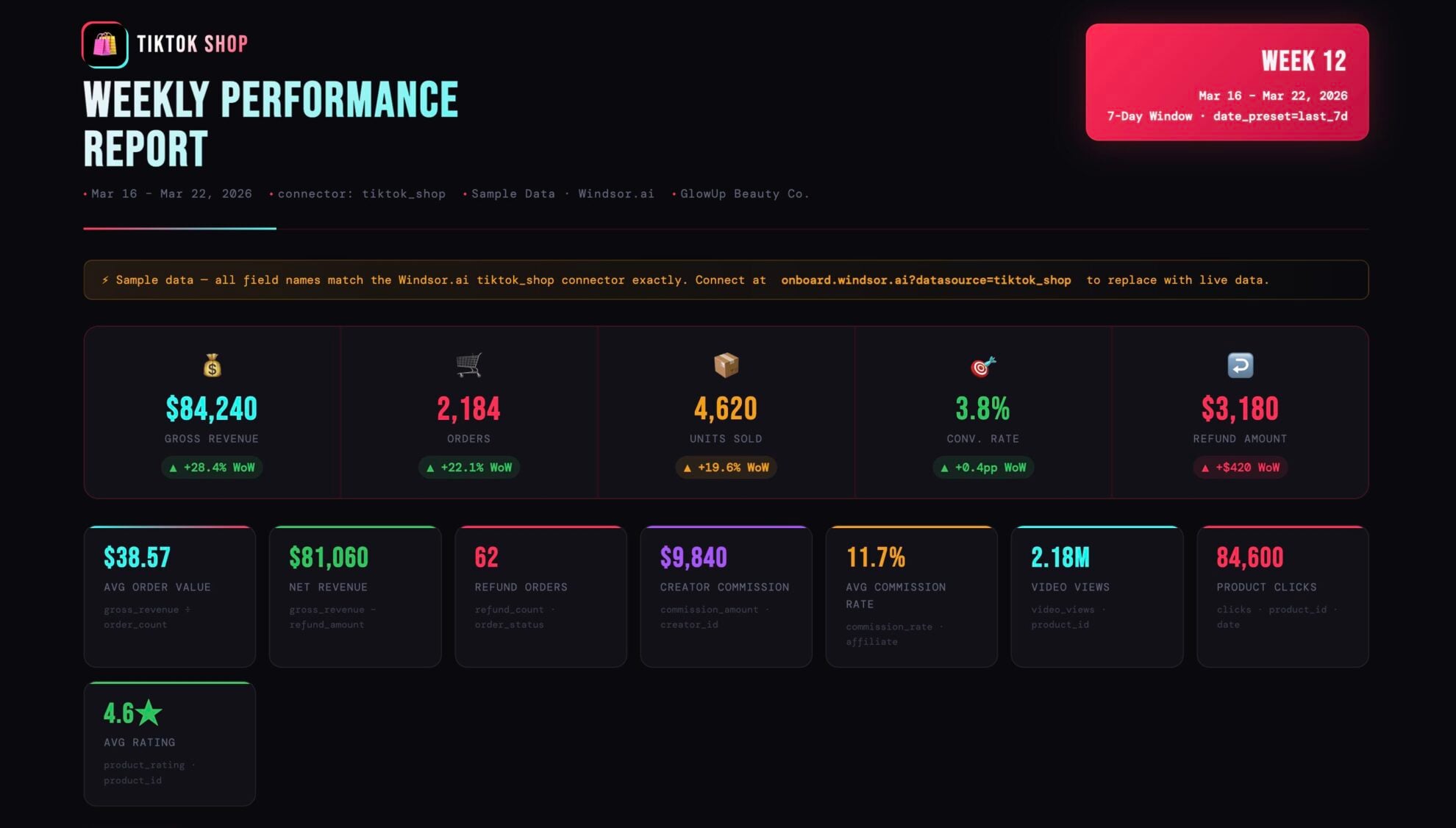The height and width of the screenshot is (828, 1456).
Task: Click the Weekly Performance Report heading
Action: pos(271,124)
